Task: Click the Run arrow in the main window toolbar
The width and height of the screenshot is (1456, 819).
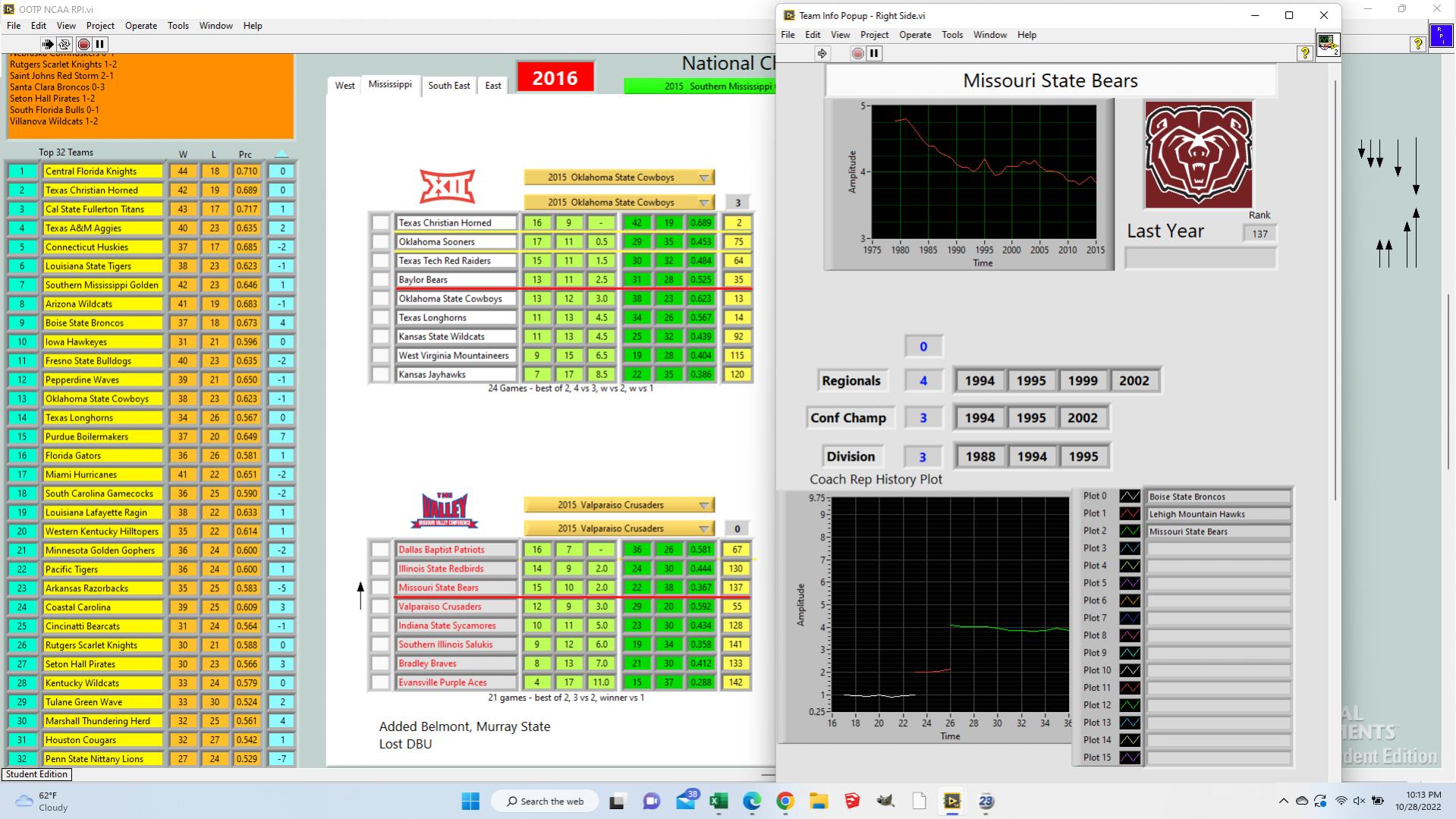Action: pos(48,44)
